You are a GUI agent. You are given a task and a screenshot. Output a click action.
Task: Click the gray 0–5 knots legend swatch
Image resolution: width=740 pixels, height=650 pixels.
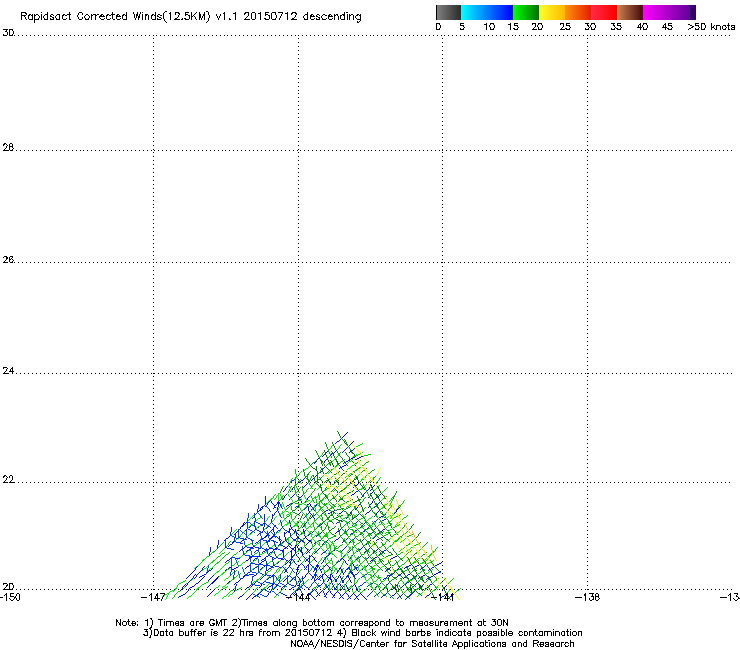pyautogui.click(x=448, y=12)
